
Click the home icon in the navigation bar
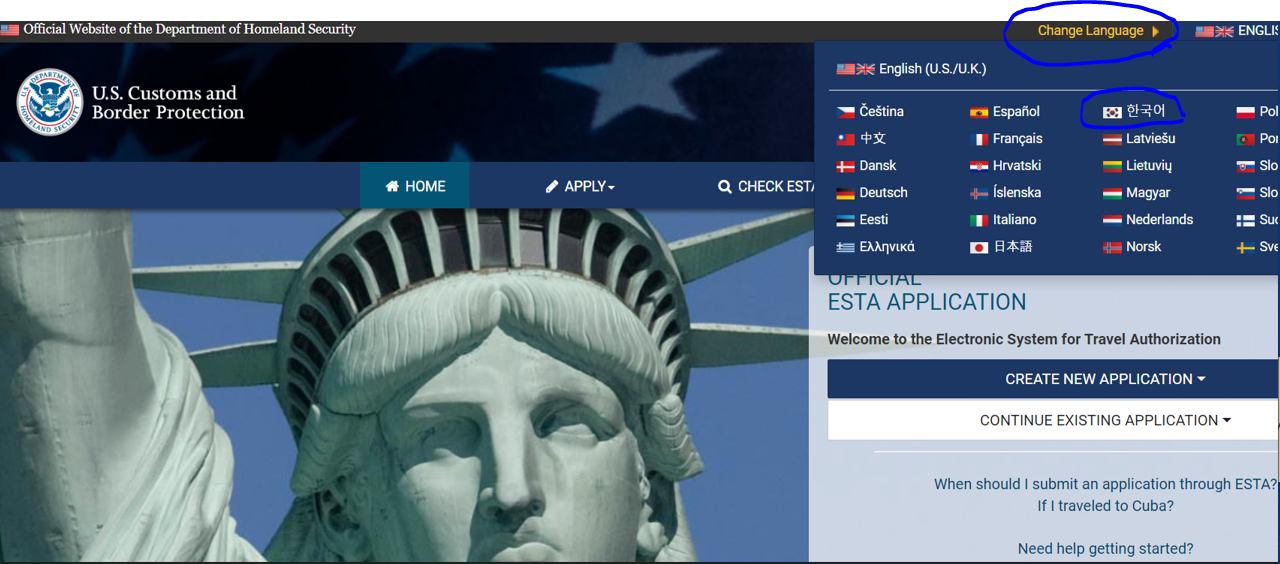(392, 186)
